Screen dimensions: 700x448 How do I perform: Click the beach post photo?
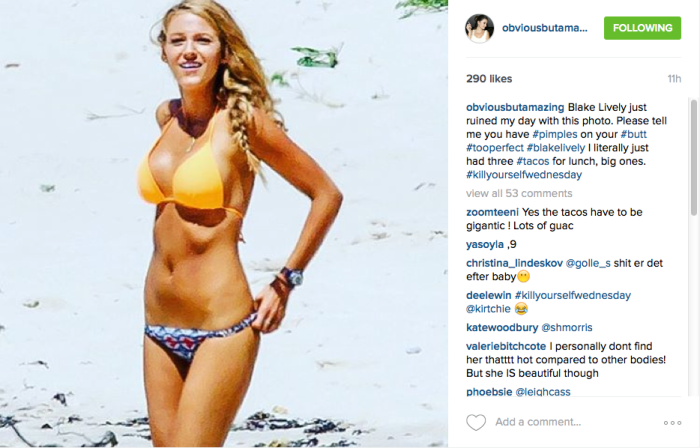coord(224,224)
